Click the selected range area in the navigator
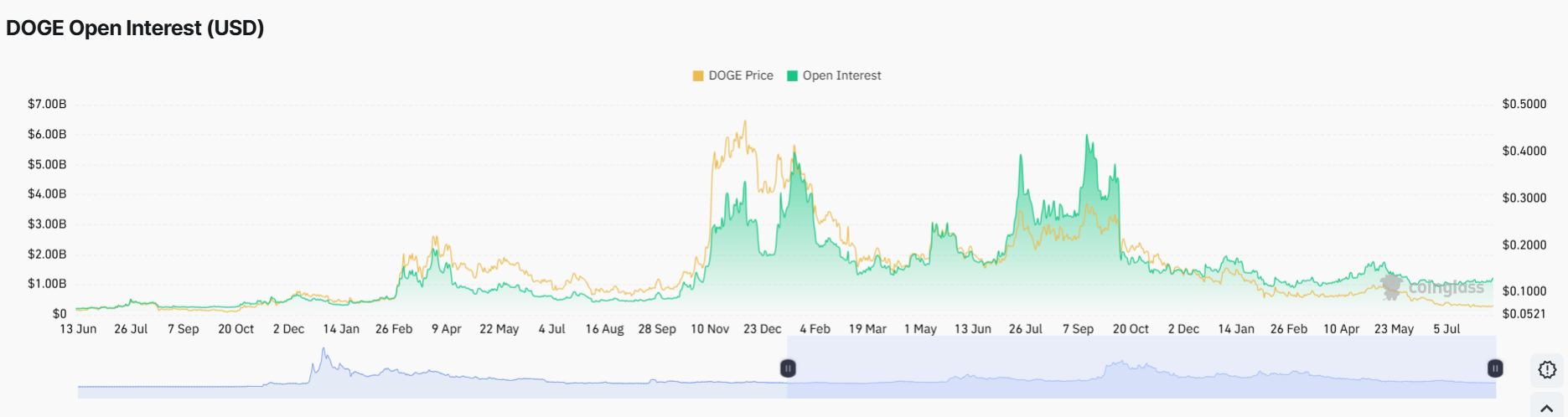Image resolution: width=1568 pixels, height=417 pixels. tap(1141, 367)
